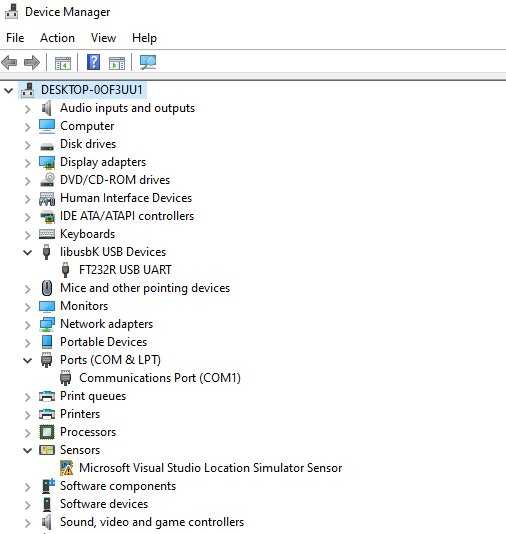Click the Display adapters icon
506x534 pixels.
click(47, 162)
